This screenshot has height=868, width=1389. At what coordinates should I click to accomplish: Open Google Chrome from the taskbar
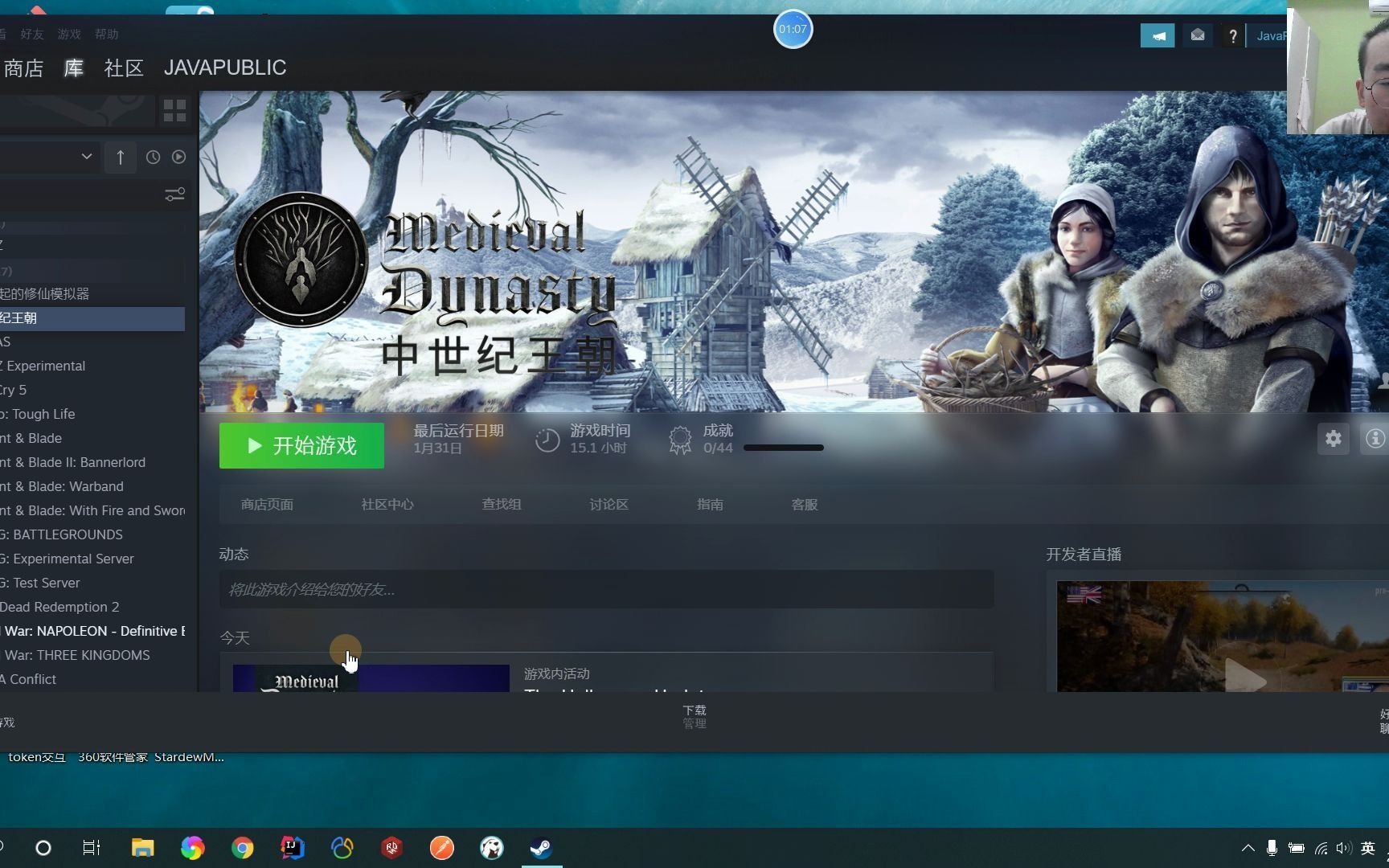pos(242,848)
